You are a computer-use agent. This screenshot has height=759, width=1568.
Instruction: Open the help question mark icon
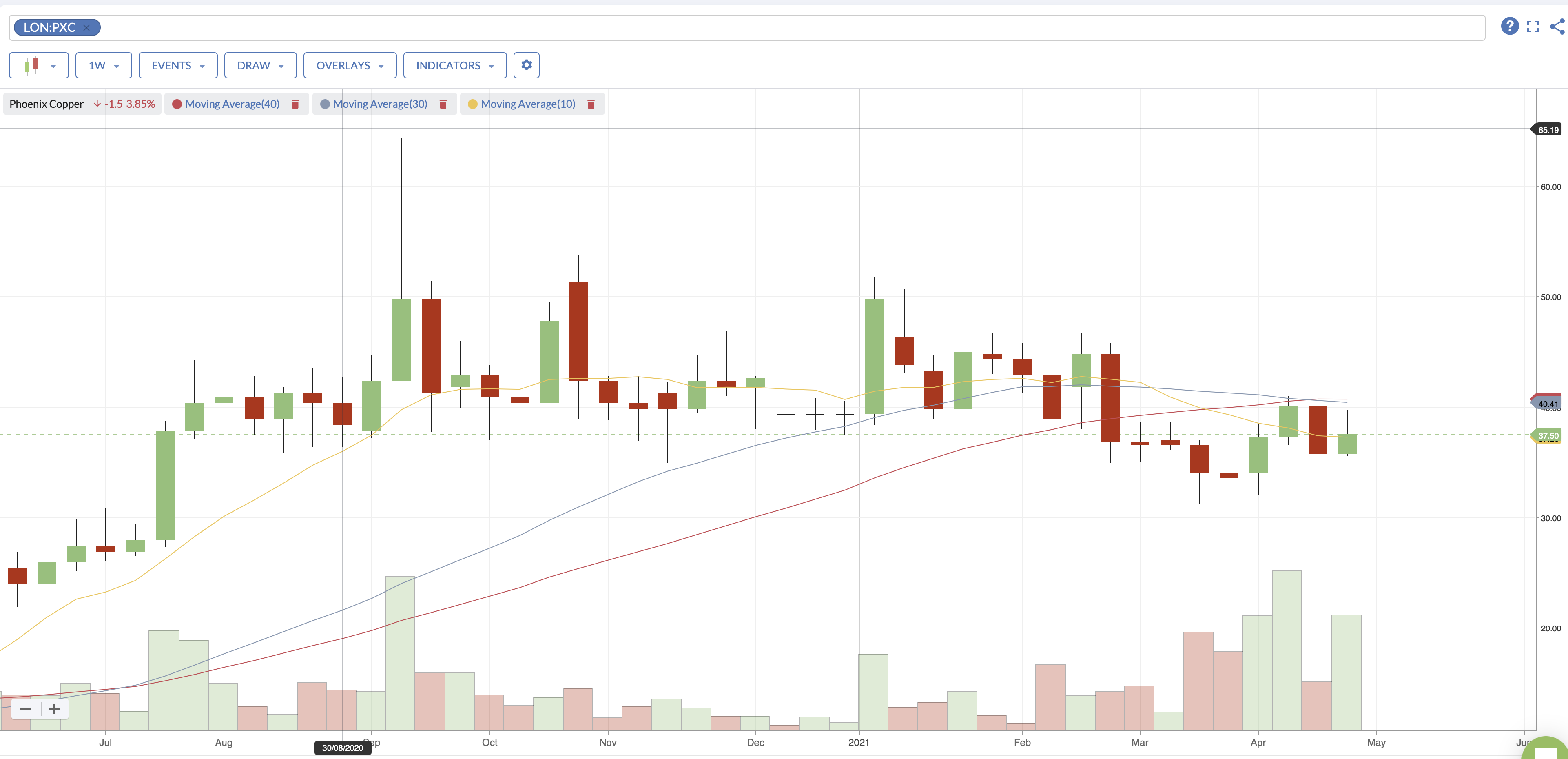[1510, 26]
